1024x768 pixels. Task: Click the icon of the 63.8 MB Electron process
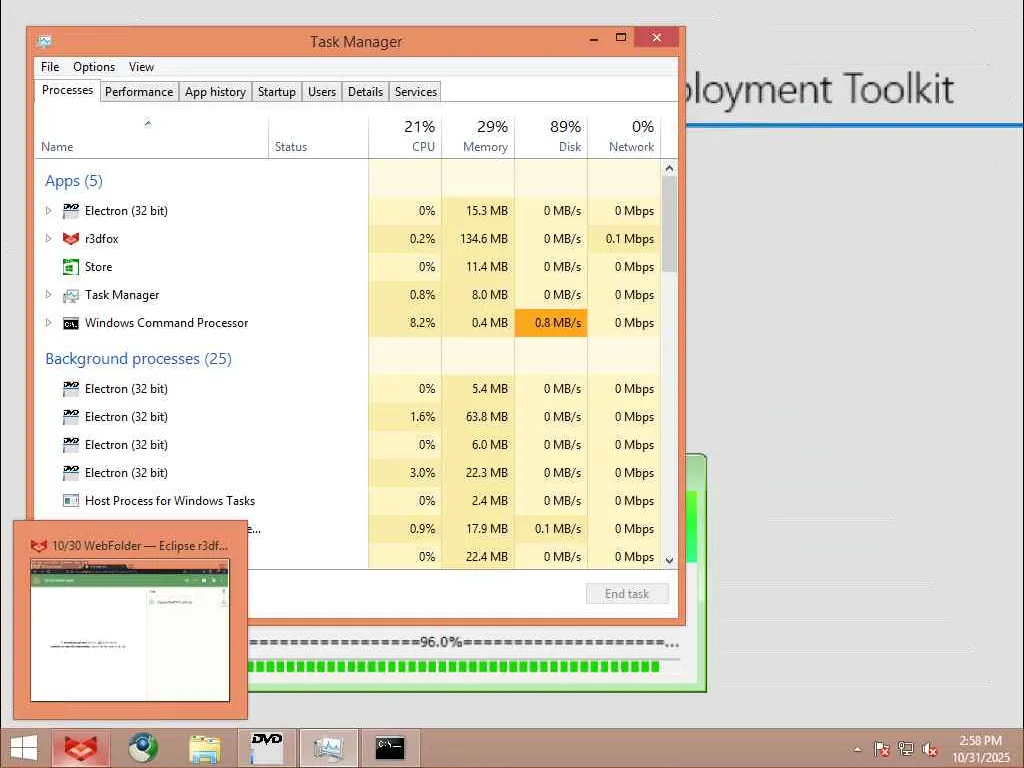[x=71, y=417]
